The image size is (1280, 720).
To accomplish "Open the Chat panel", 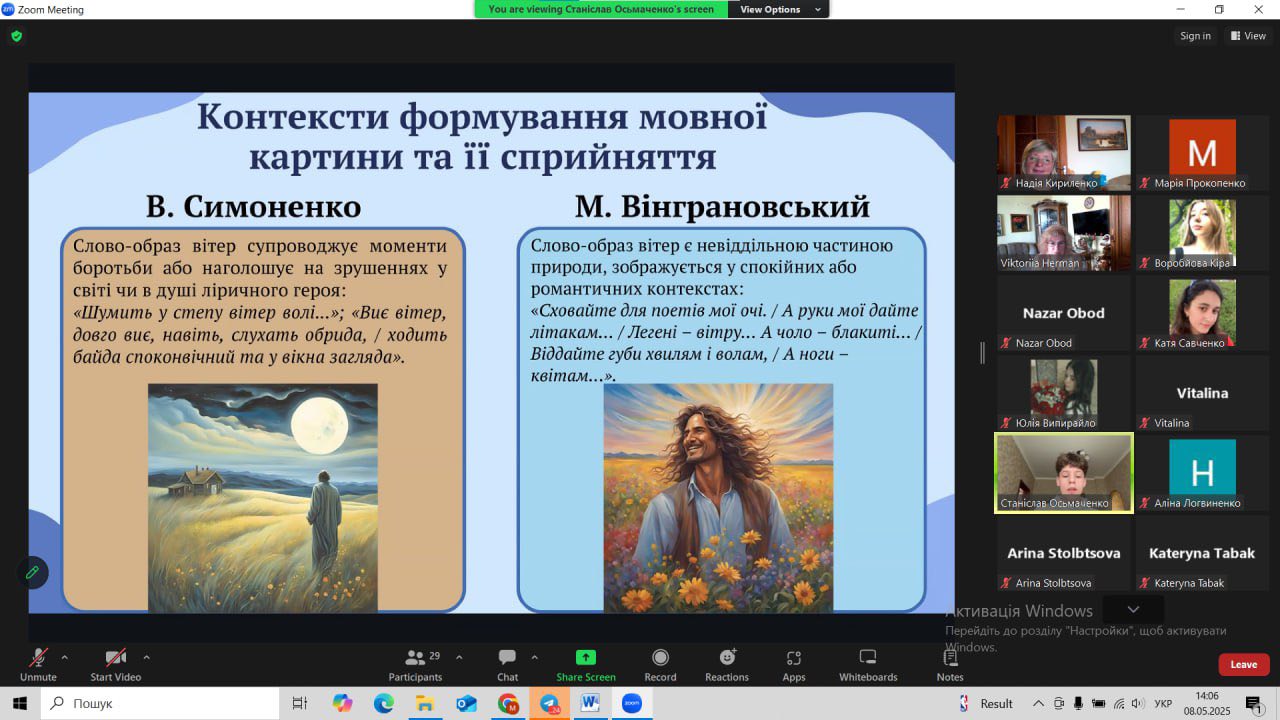I will 508,664.
